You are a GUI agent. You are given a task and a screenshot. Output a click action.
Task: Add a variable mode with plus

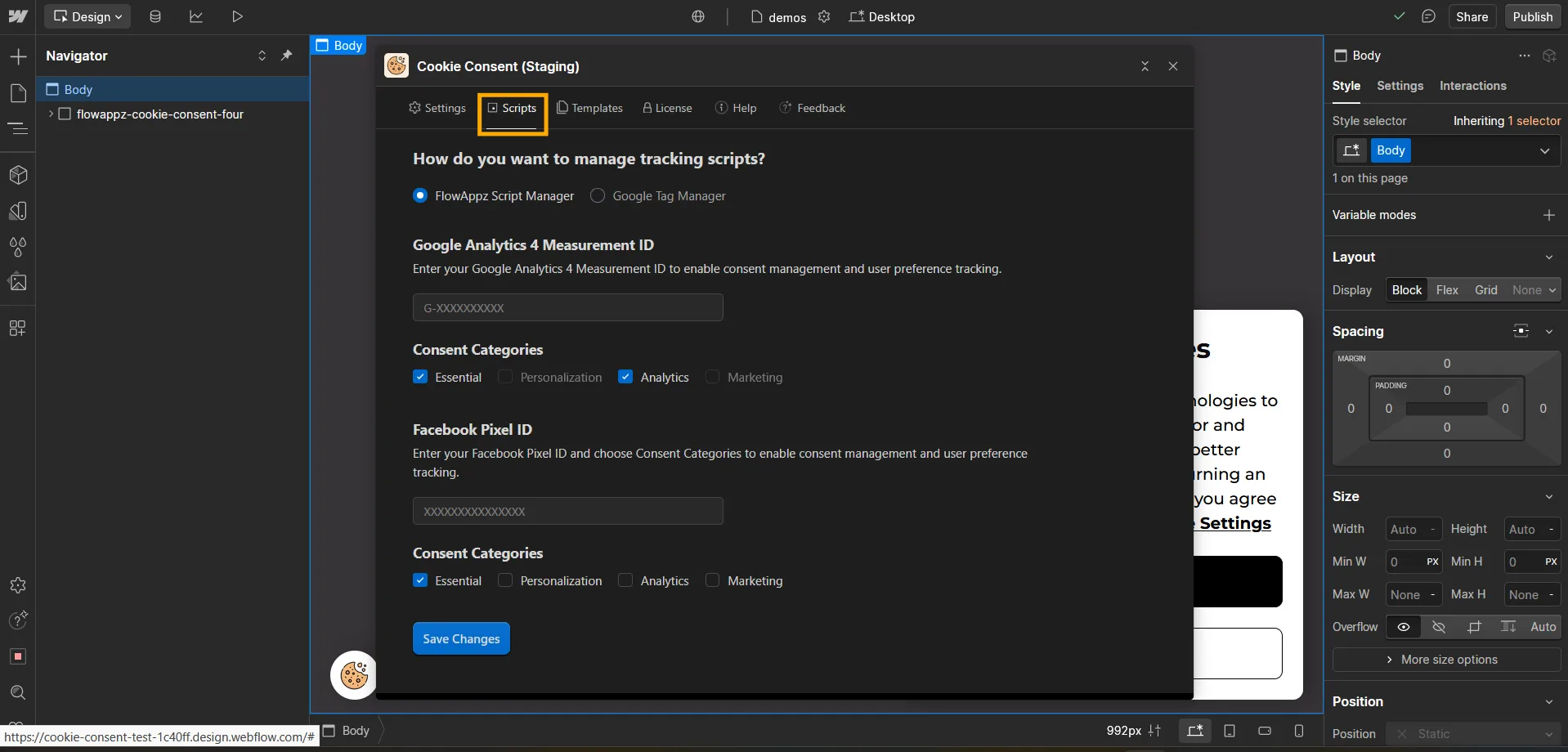pos(1548,215)
